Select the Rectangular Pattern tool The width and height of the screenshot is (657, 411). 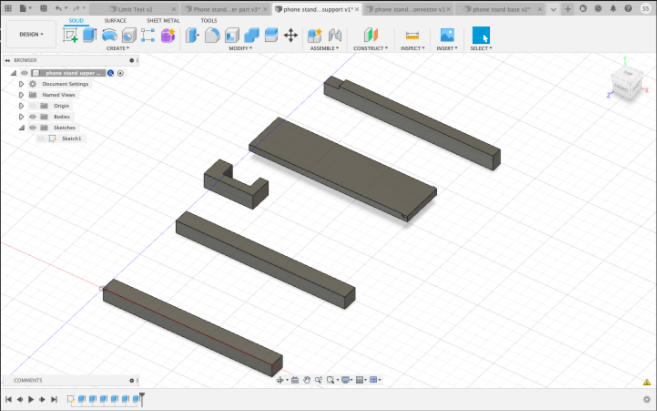[x=148, y=35]
